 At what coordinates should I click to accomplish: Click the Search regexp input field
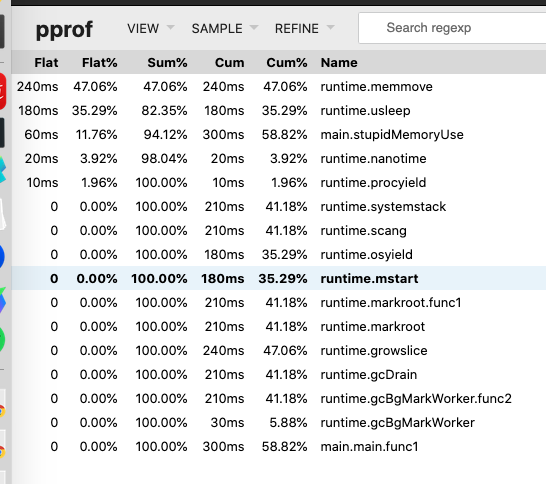(452, 28)
